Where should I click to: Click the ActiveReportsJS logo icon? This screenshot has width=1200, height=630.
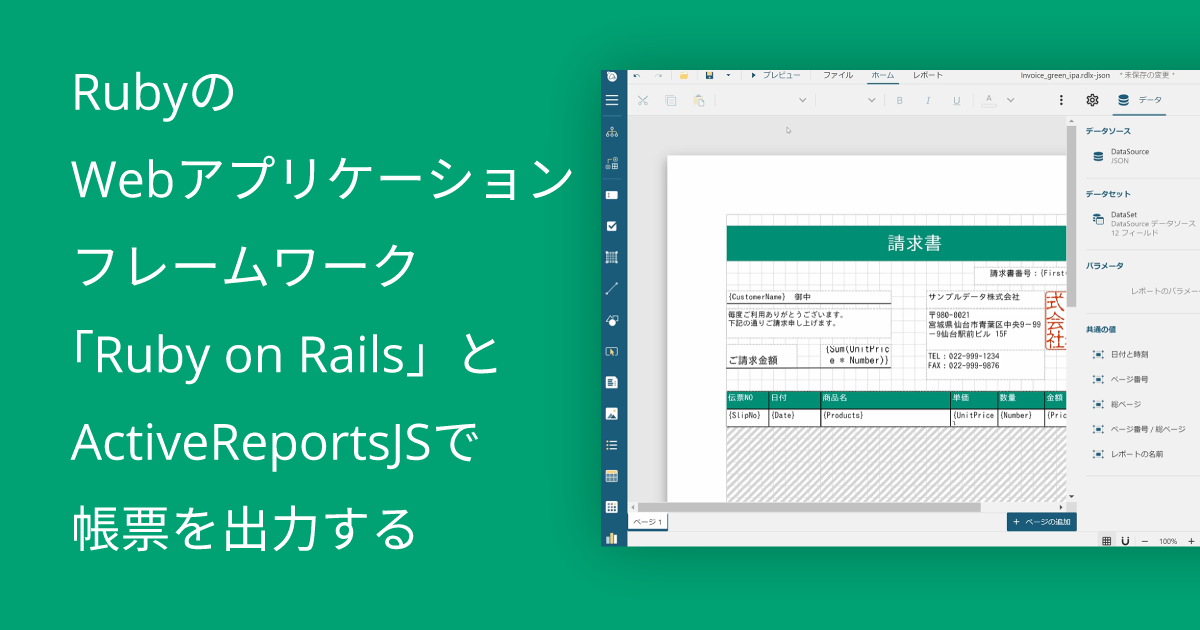612,76
